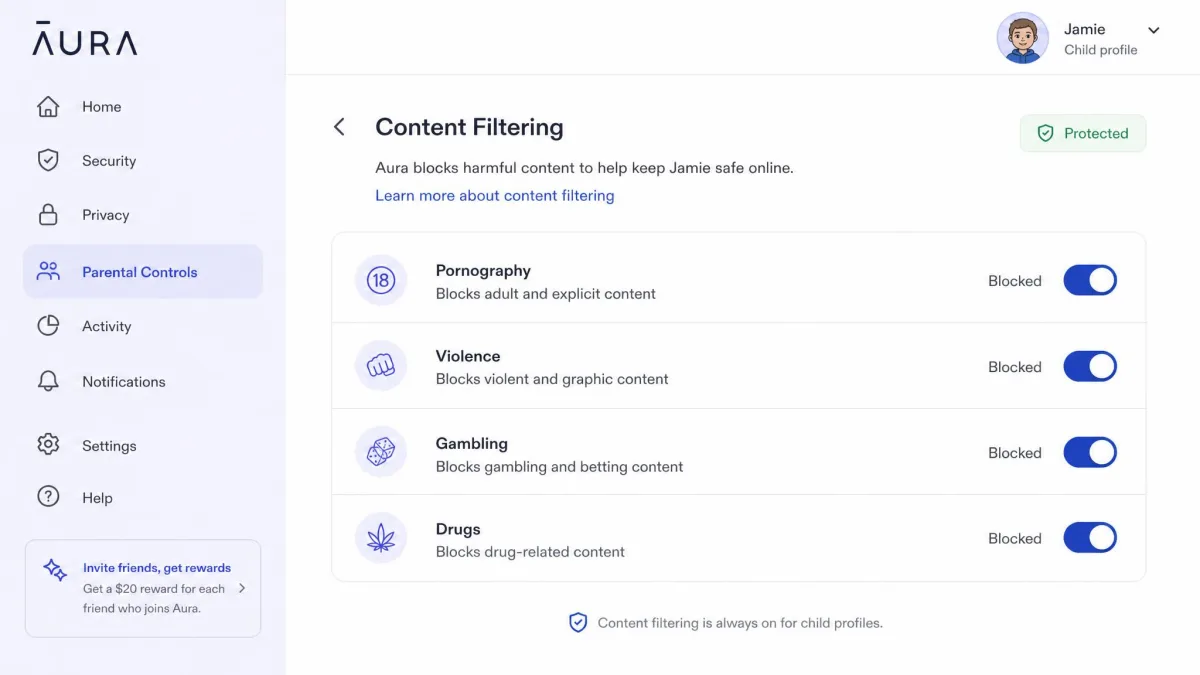Image resolution: width=1200 pixels, height=675 pixels.
Task: Click the Aura logo
Action: point(85,39)
